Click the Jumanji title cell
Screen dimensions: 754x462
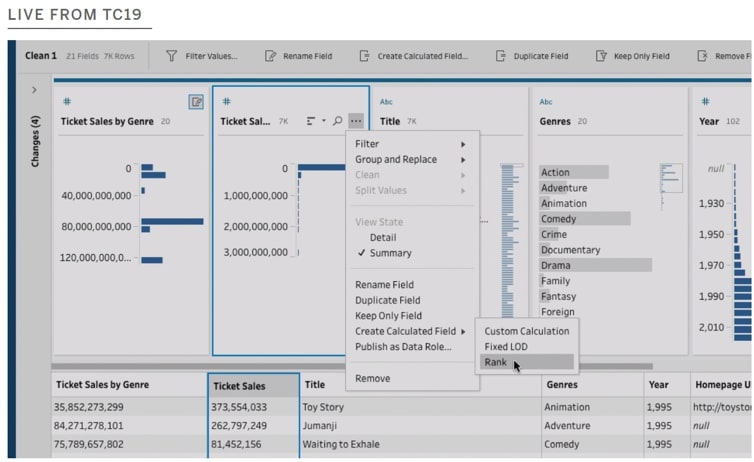(319, 425)
